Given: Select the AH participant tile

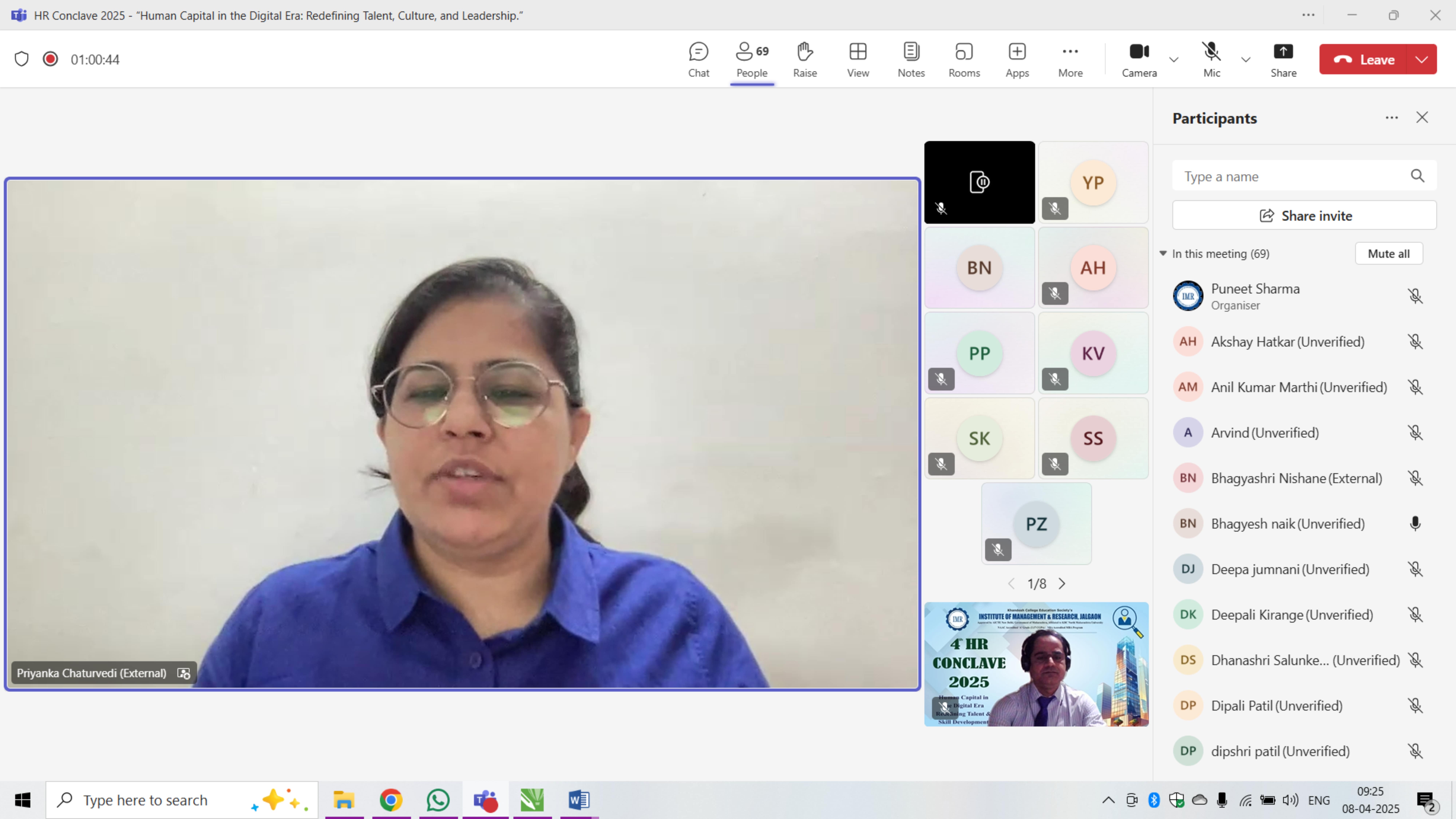Looking at the screenshot, I should [x=1093, y=268].
